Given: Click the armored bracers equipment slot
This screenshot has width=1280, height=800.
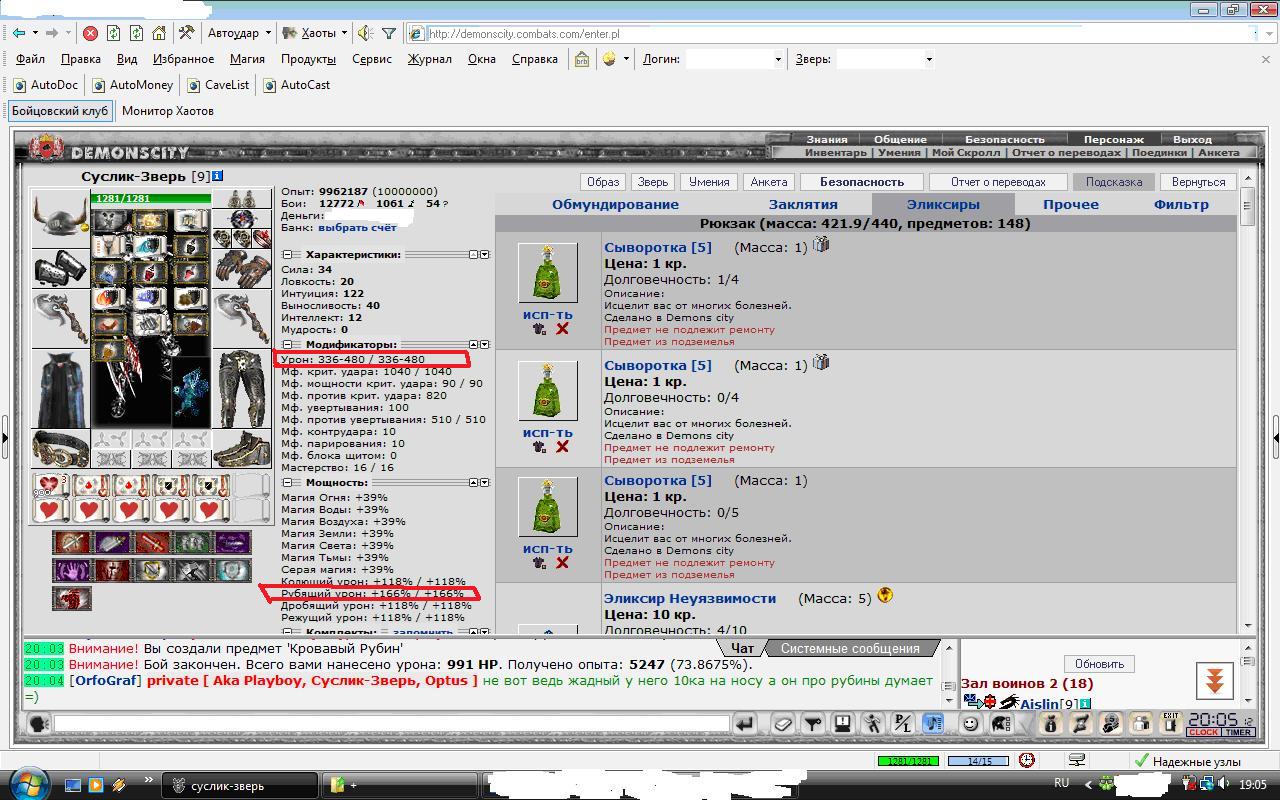Looking at the screenshot, I should coord(60,267).
